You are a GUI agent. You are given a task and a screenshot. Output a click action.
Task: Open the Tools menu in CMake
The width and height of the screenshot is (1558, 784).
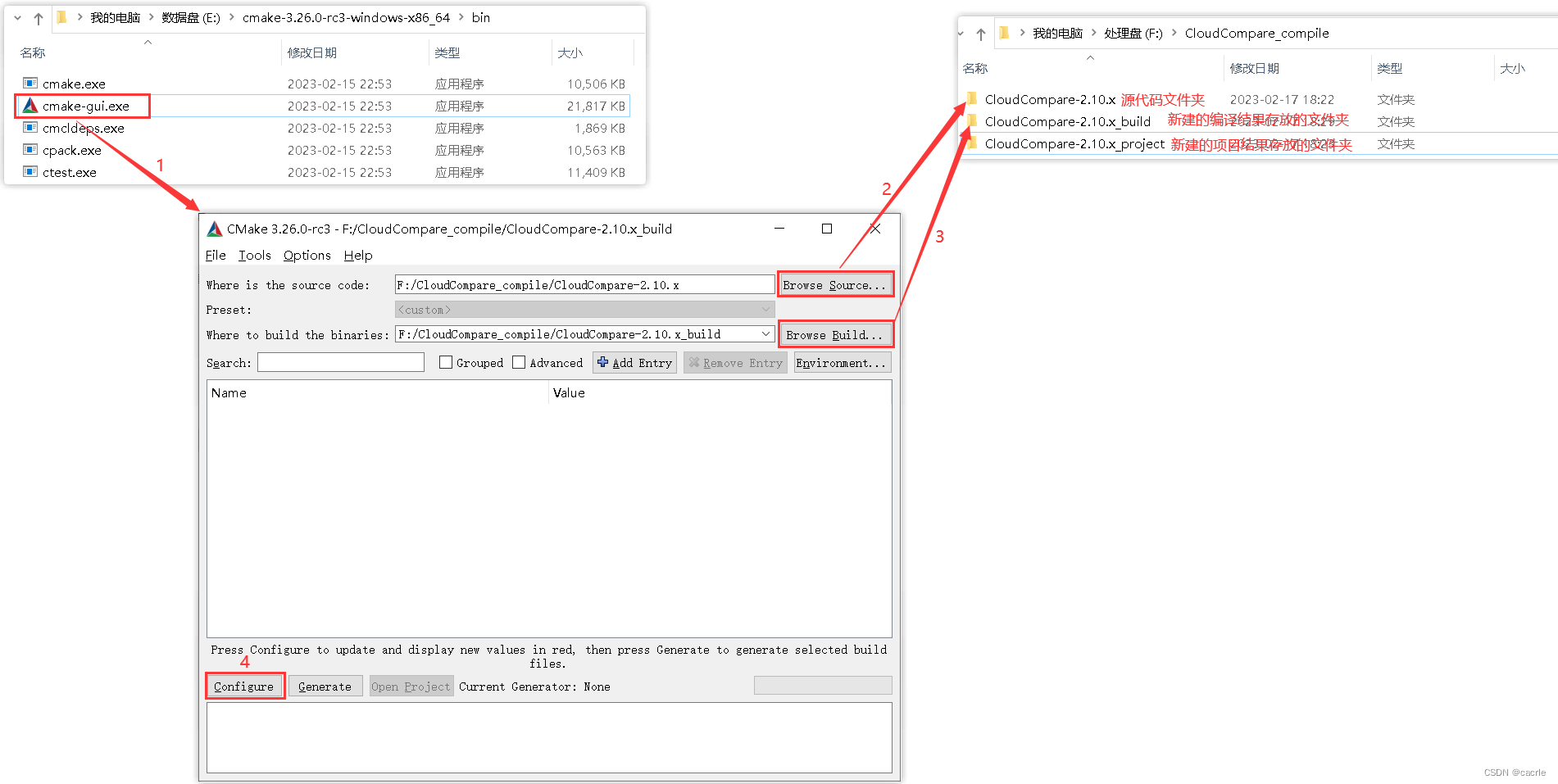(254, 255)
